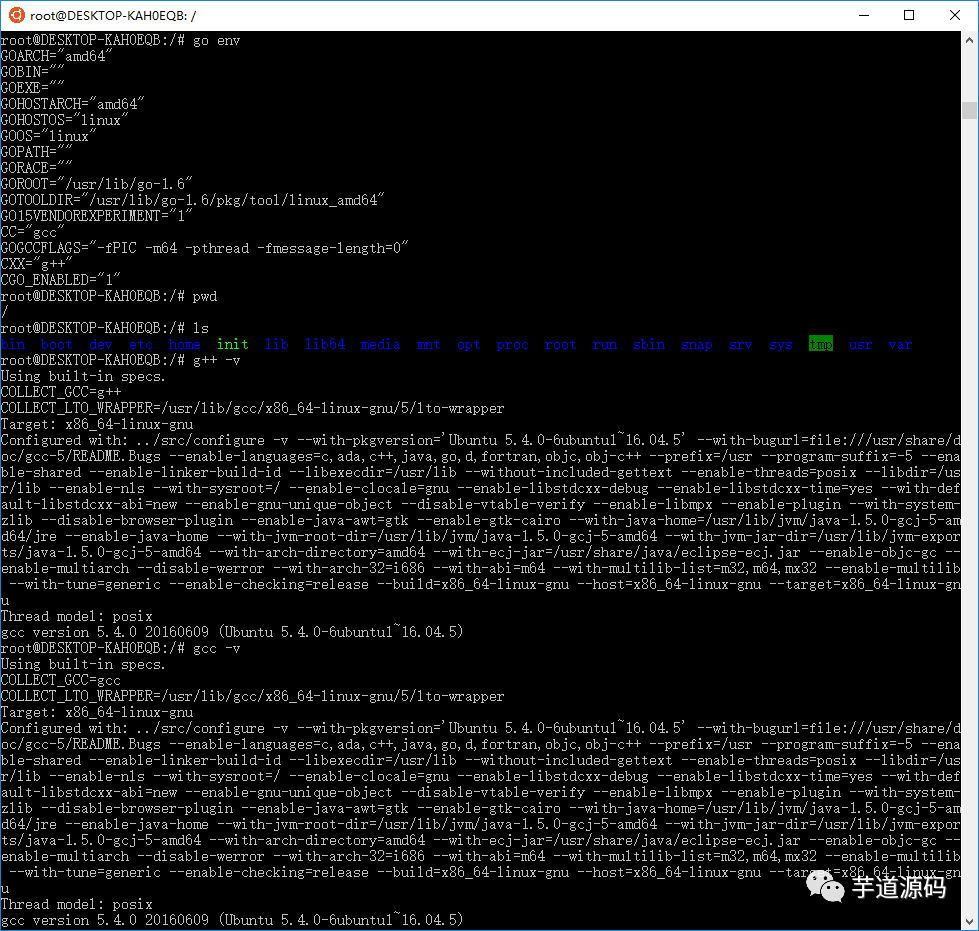Screen dimensions: 979x931
Task: Minimize the terminal window
Action: (864, 16)
